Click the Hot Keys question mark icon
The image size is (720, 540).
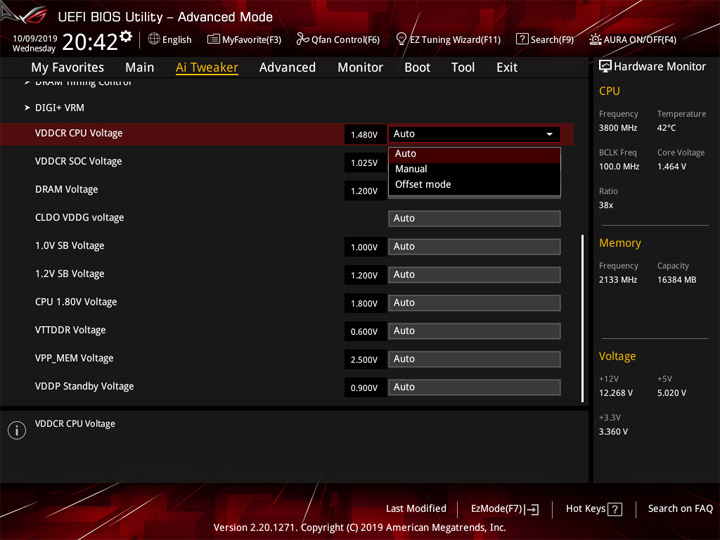(x=614, y=509)
